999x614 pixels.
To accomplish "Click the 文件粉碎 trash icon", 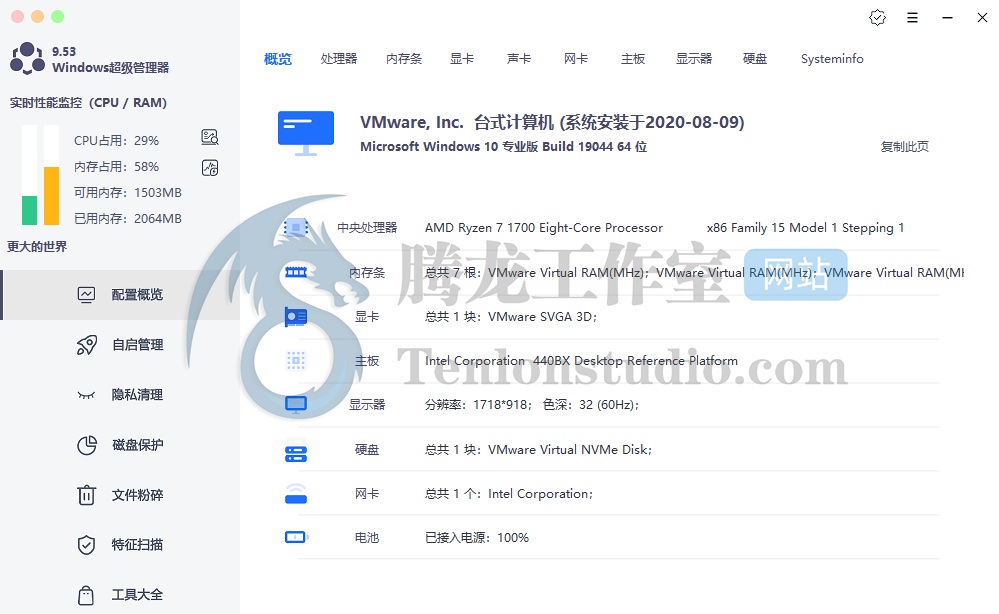I will pyautogui.click(x=87, y=495).
